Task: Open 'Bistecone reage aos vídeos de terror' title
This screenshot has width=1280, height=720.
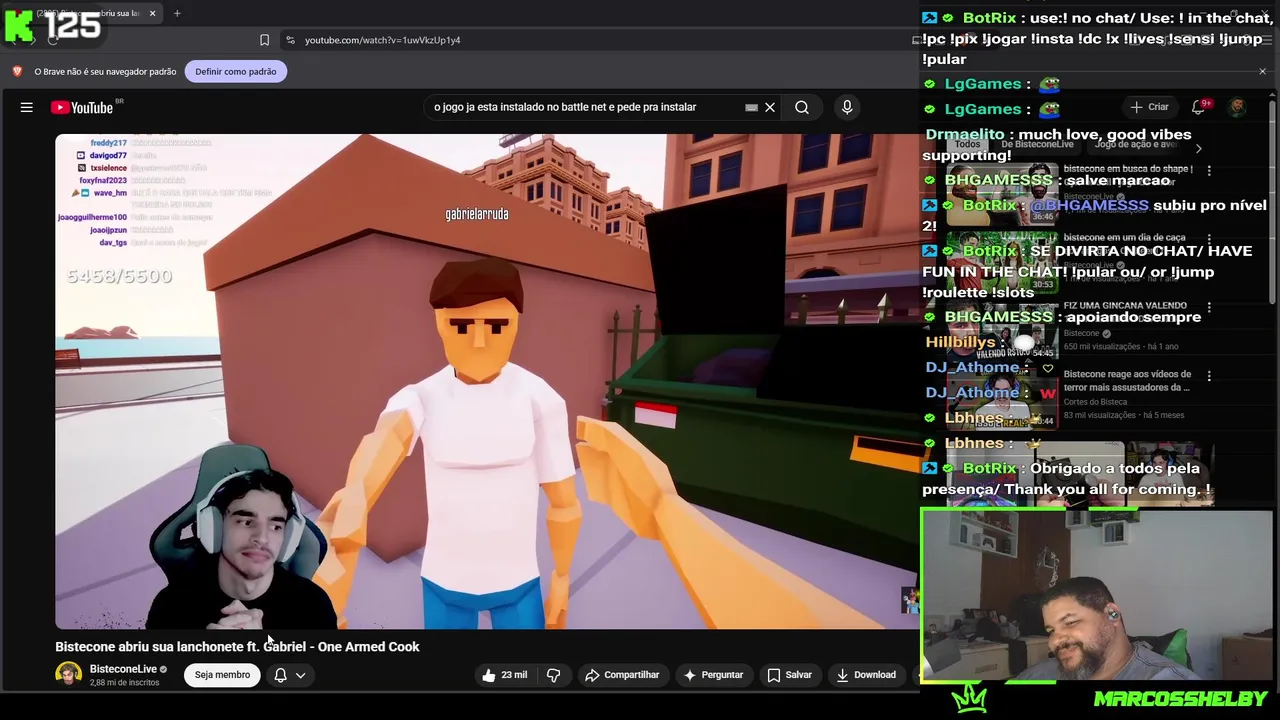Action: pyautogui.click(x=1127, y=380)
